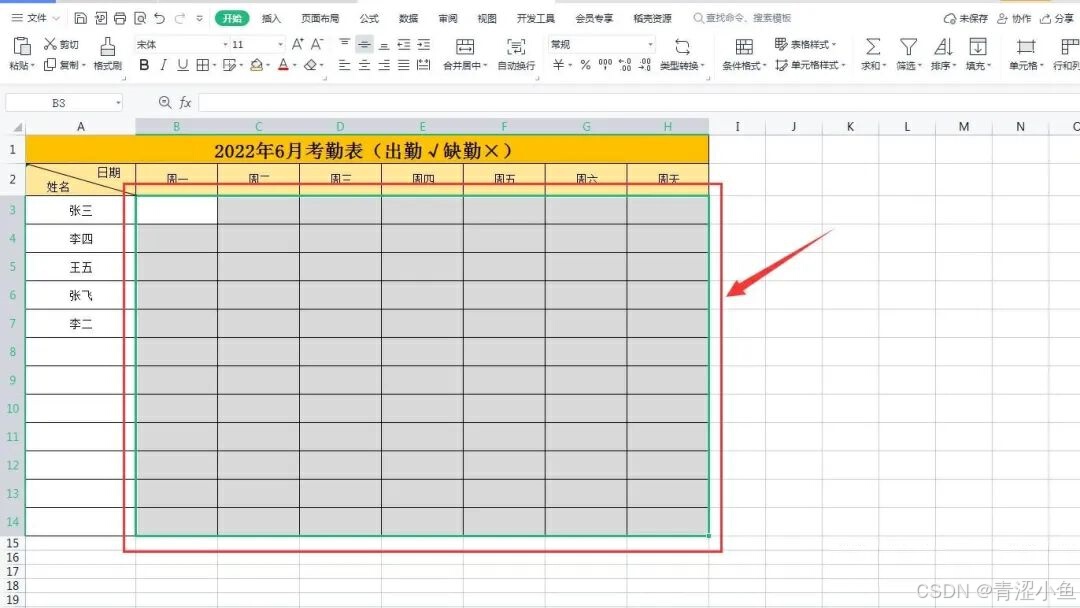Click the paste clipboard icon

[22, 46]
